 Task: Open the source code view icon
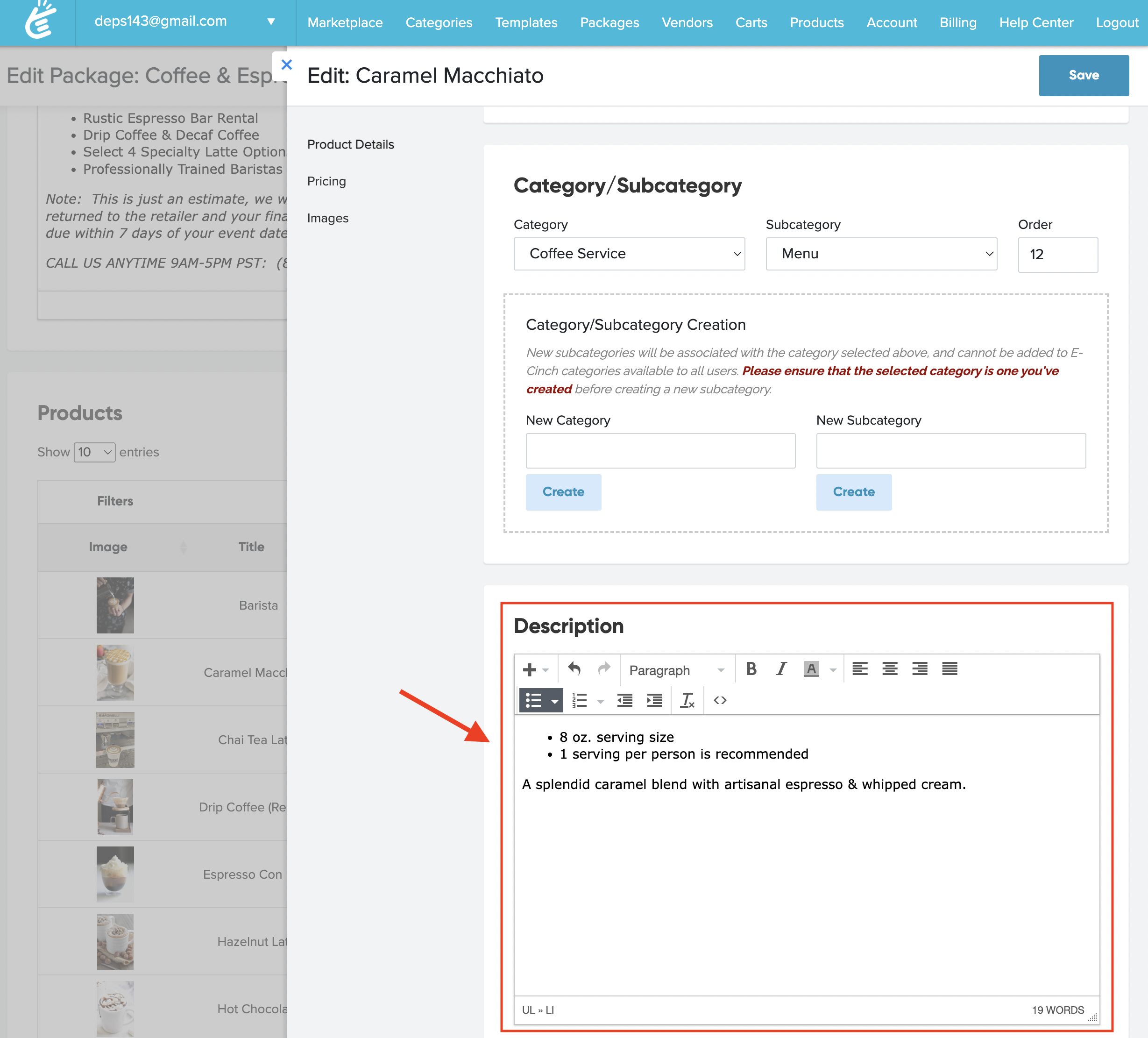pyautogui.click(x=720, y=701)
